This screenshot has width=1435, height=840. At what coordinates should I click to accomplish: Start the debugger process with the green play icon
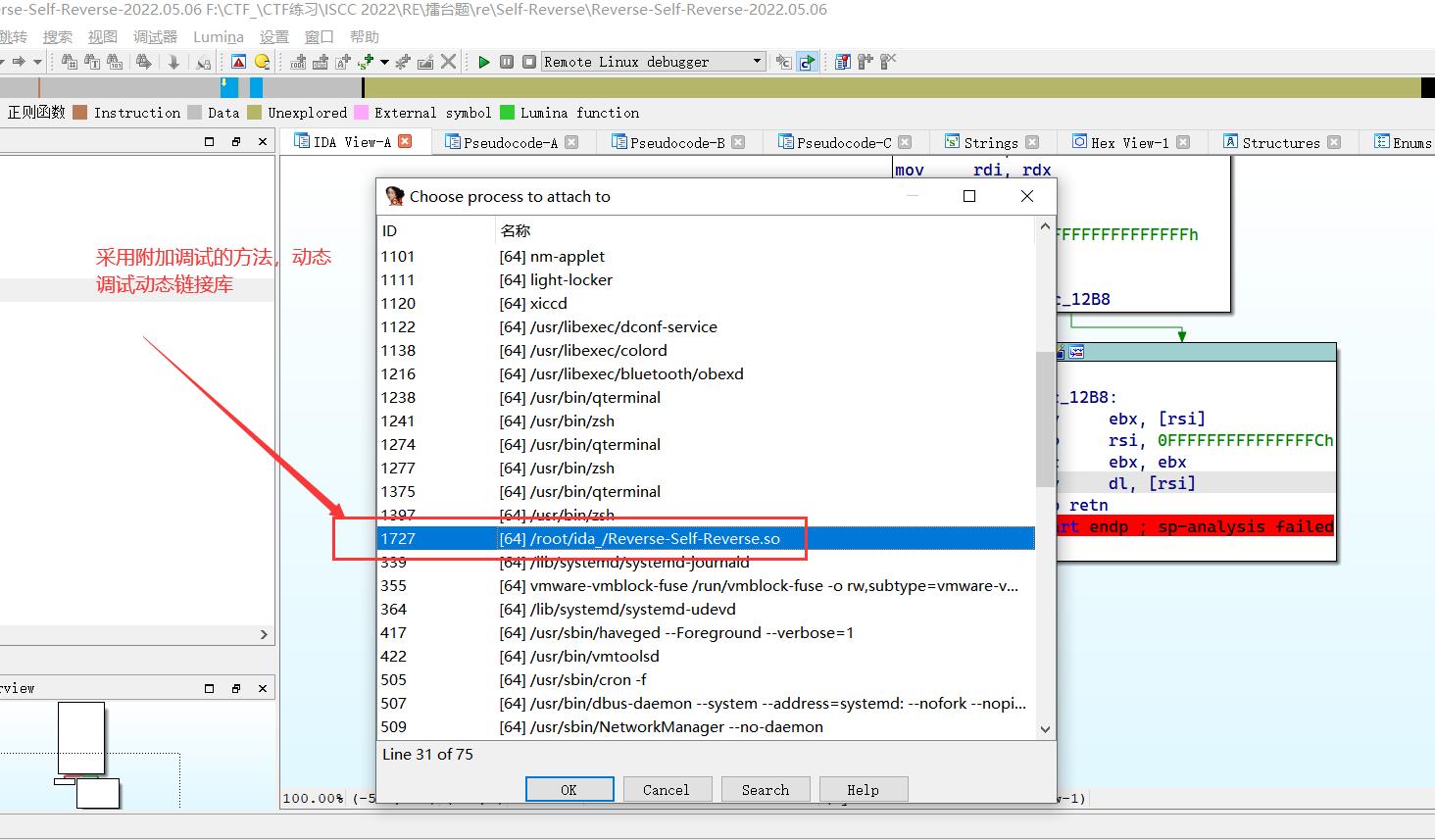coord(483,62)
